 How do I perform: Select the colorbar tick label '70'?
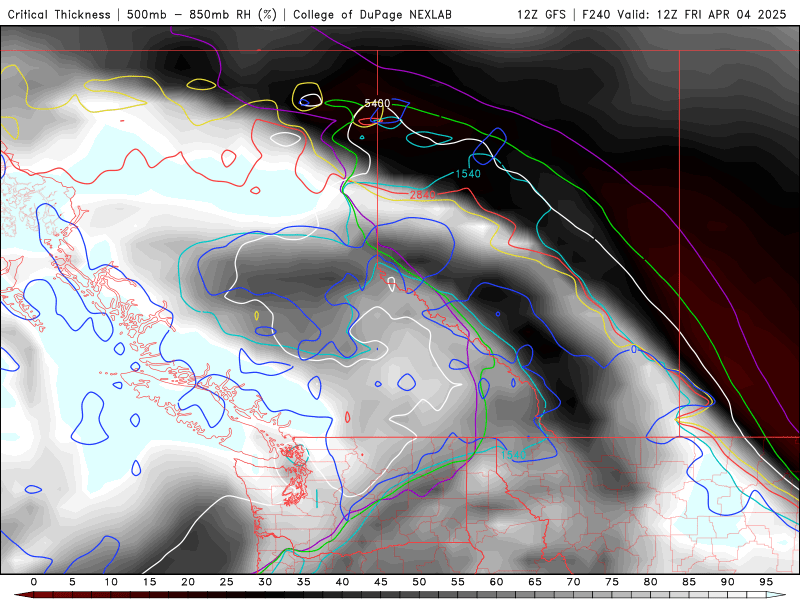pyautogui.click(x=573, y=582)
